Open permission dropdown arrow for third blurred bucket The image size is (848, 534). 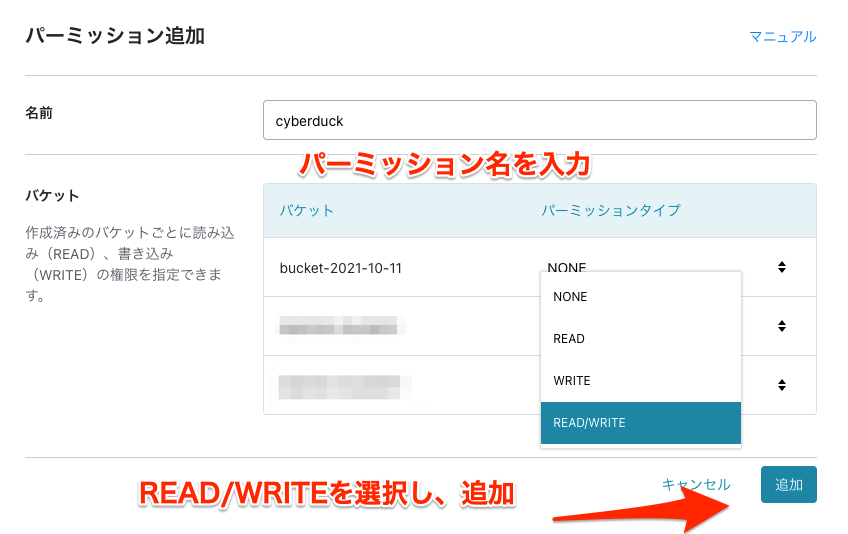coord(781,385)
